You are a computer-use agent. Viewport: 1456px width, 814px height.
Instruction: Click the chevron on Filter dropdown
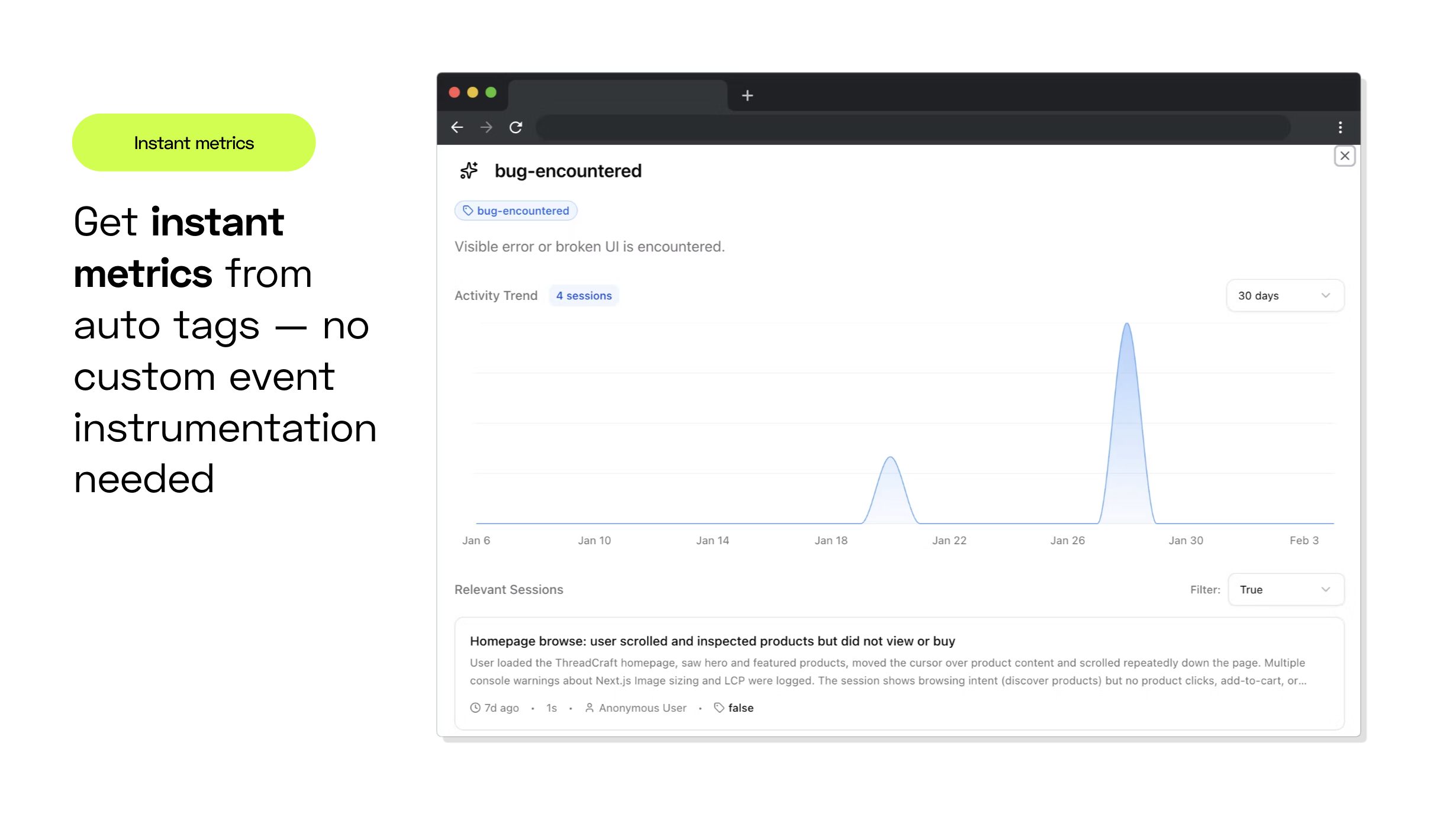click(x=1325, y=590)
